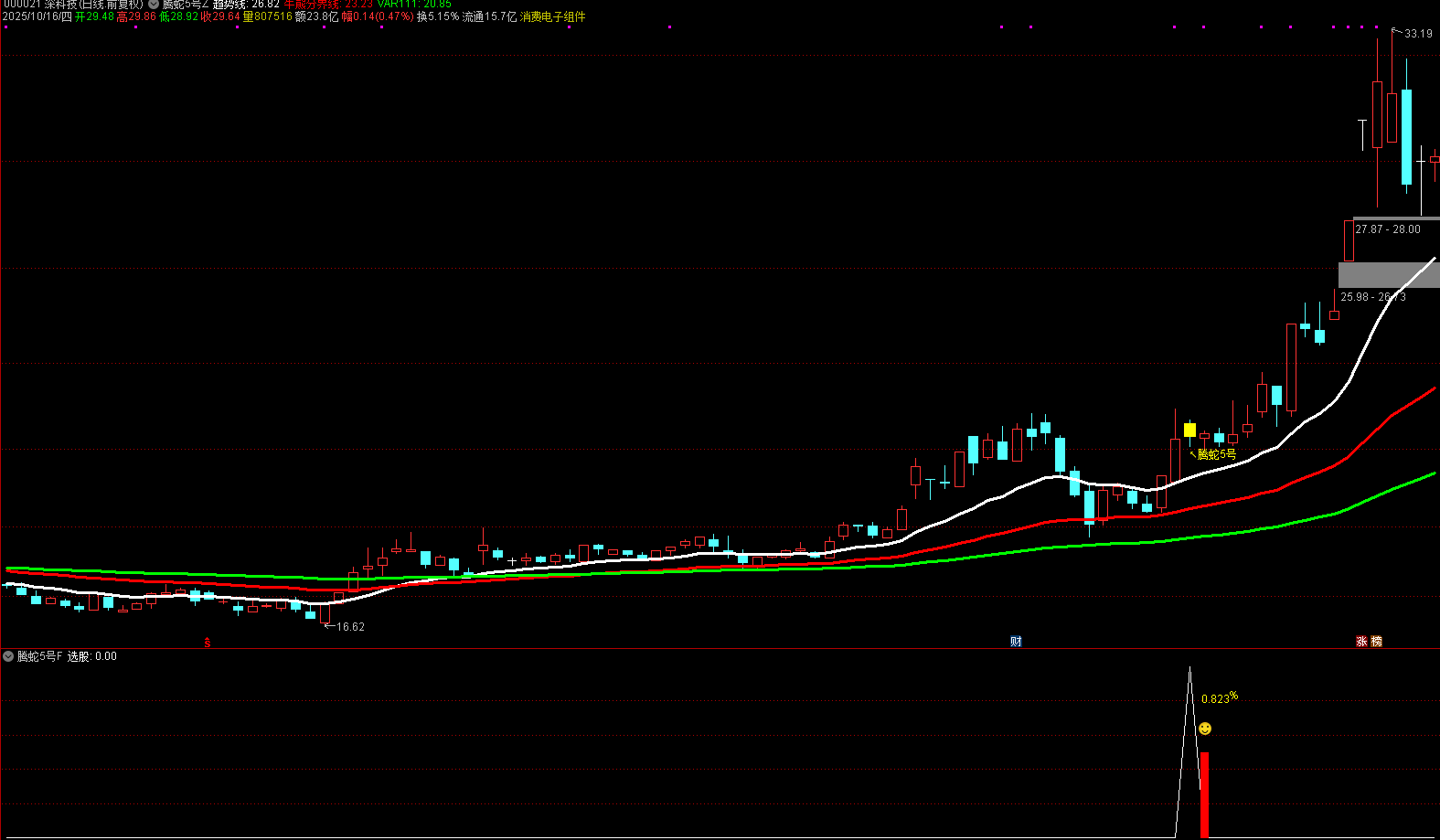Screen dimensions: 1440x840
Task: Click the 量807516 volume value
Action: point(268,16)
